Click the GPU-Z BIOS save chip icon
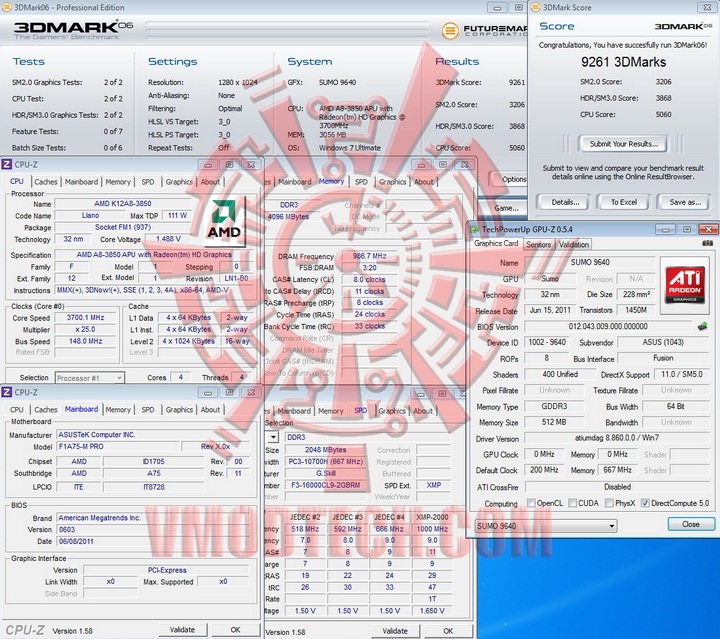720x639 pixels. click(703, 326)
